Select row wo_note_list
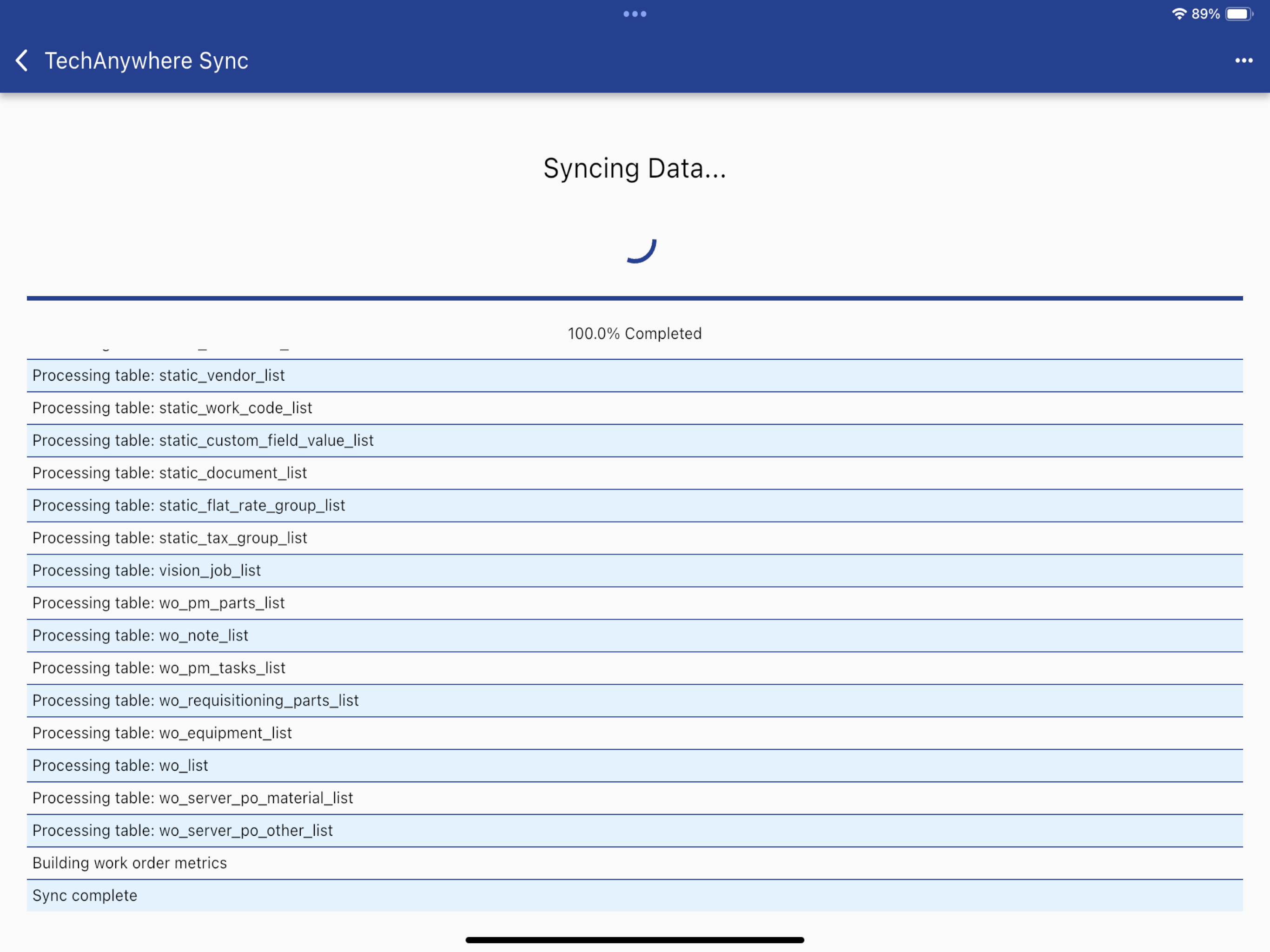1270x952 pixels. point(635,635)
